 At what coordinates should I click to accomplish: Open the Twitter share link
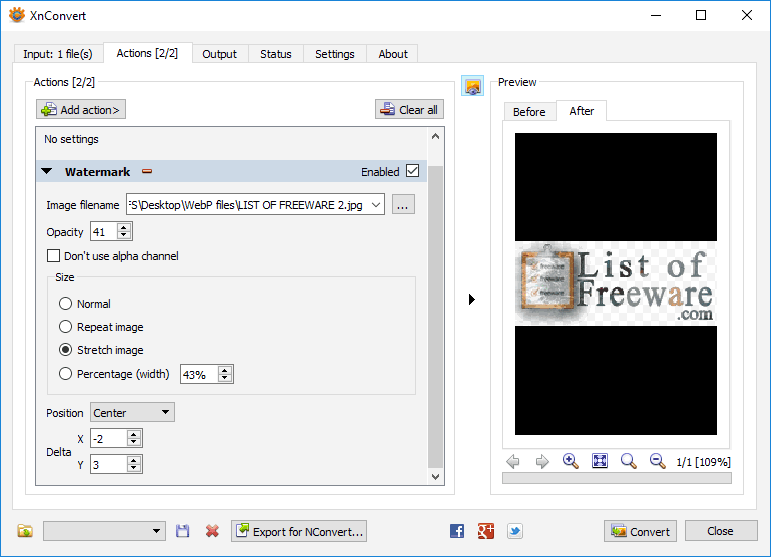pos(515,531)
